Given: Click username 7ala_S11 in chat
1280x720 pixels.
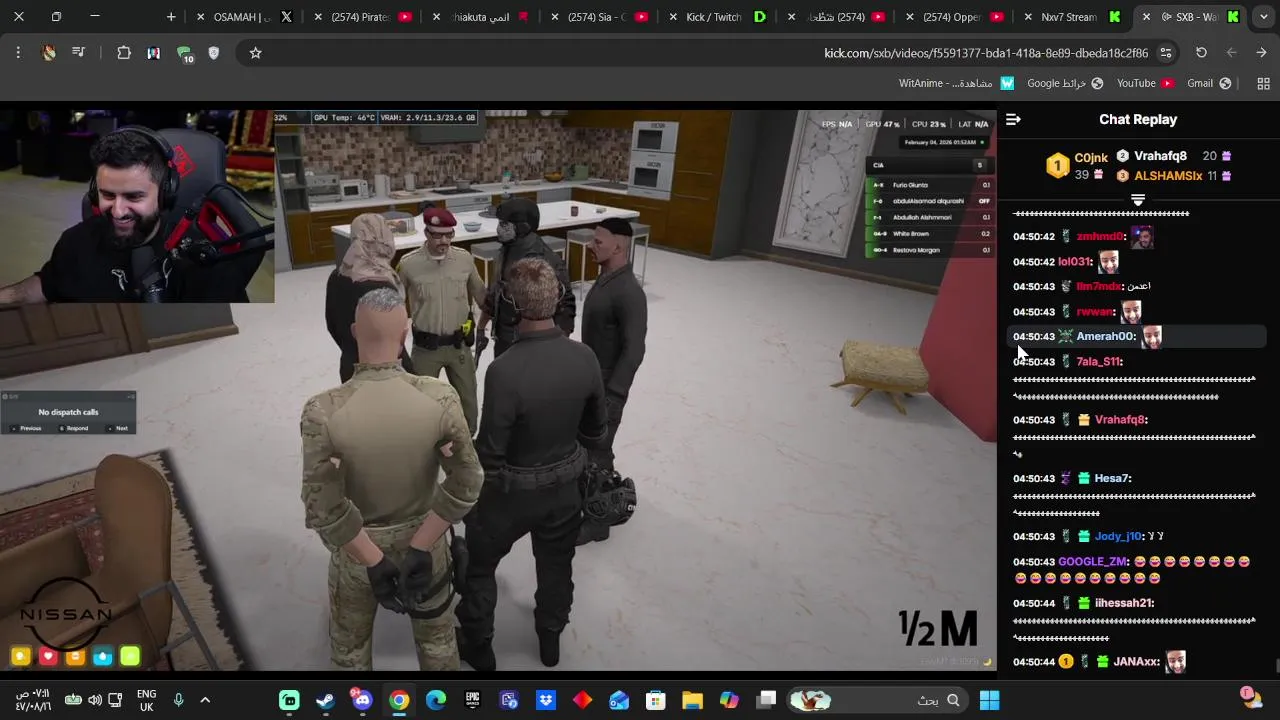Looking at the screenshot, I should point(1098,362).
